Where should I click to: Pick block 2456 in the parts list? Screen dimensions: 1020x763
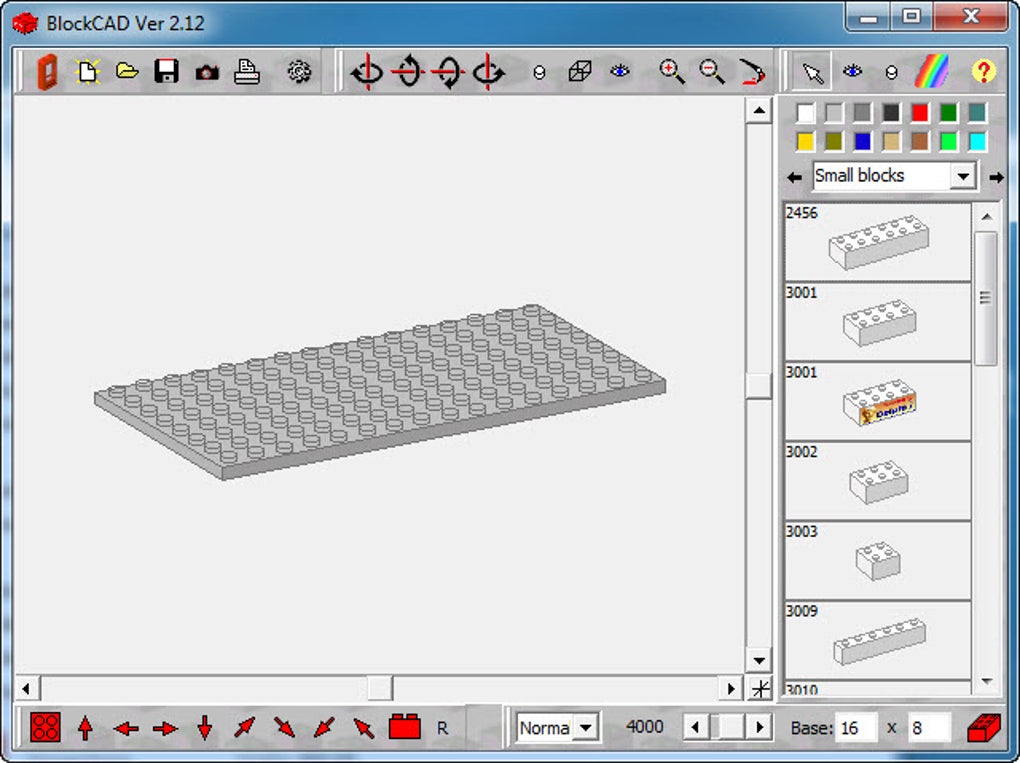(x=877, y=241)
